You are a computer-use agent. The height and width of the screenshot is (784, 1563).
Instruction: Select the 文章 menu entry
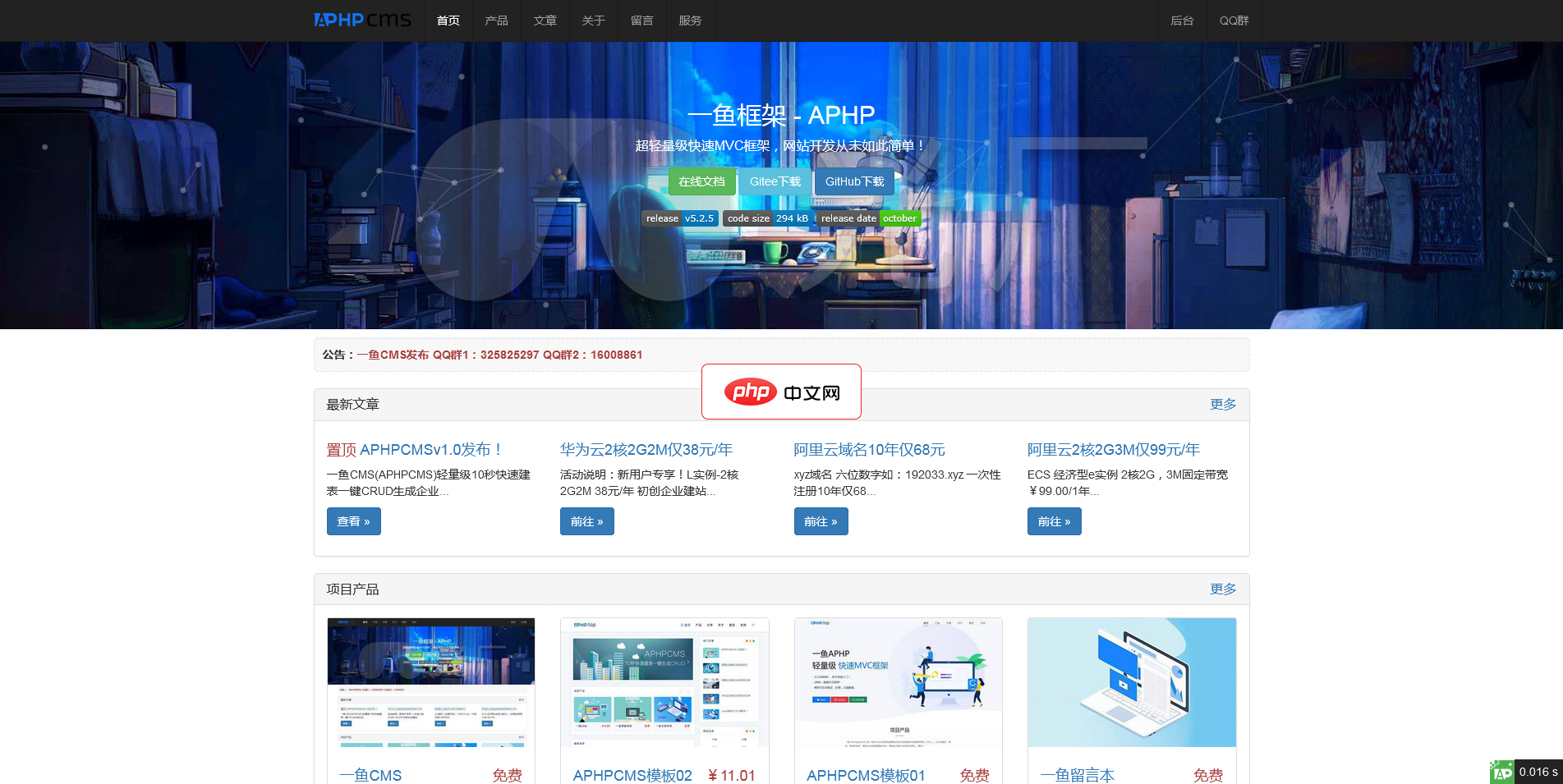tap(545, 20)
